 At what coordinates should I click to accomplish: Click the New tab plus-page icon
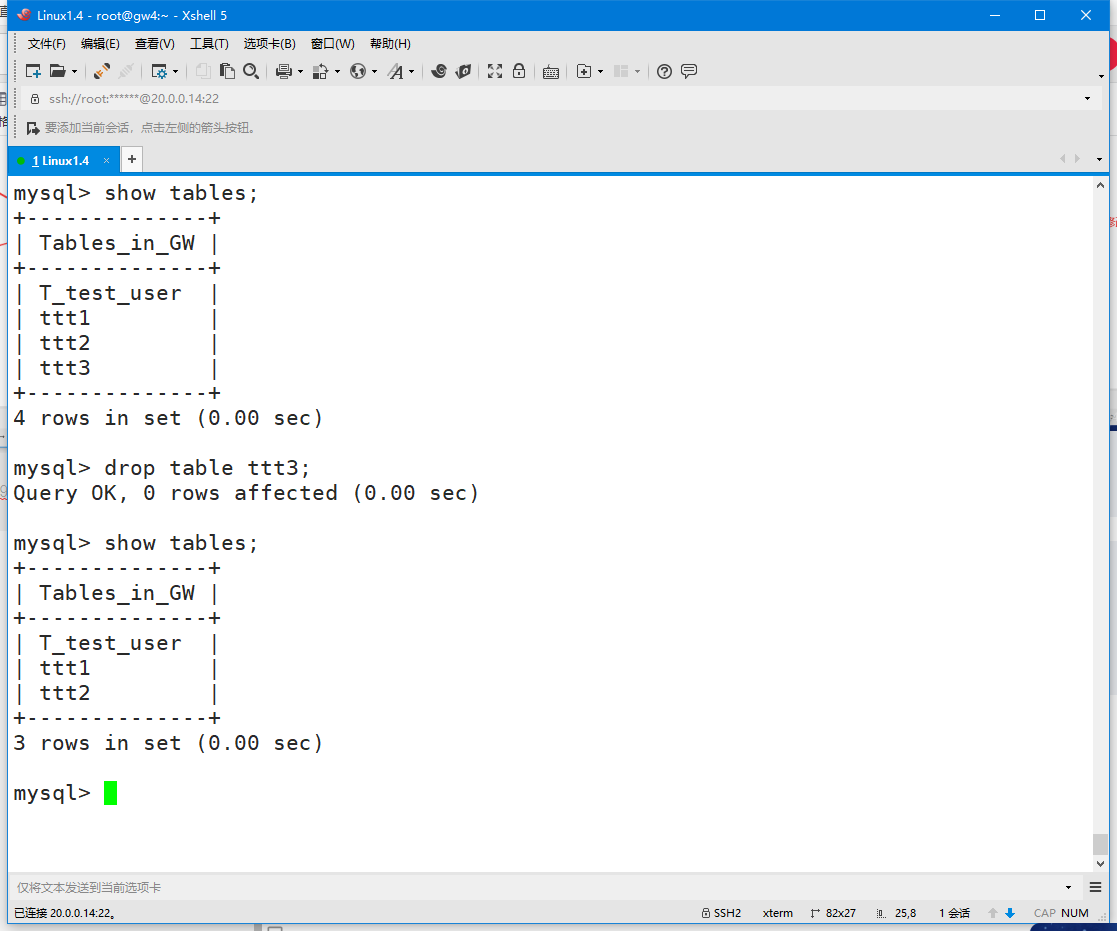pyautogui.click(x=583, y=71)
